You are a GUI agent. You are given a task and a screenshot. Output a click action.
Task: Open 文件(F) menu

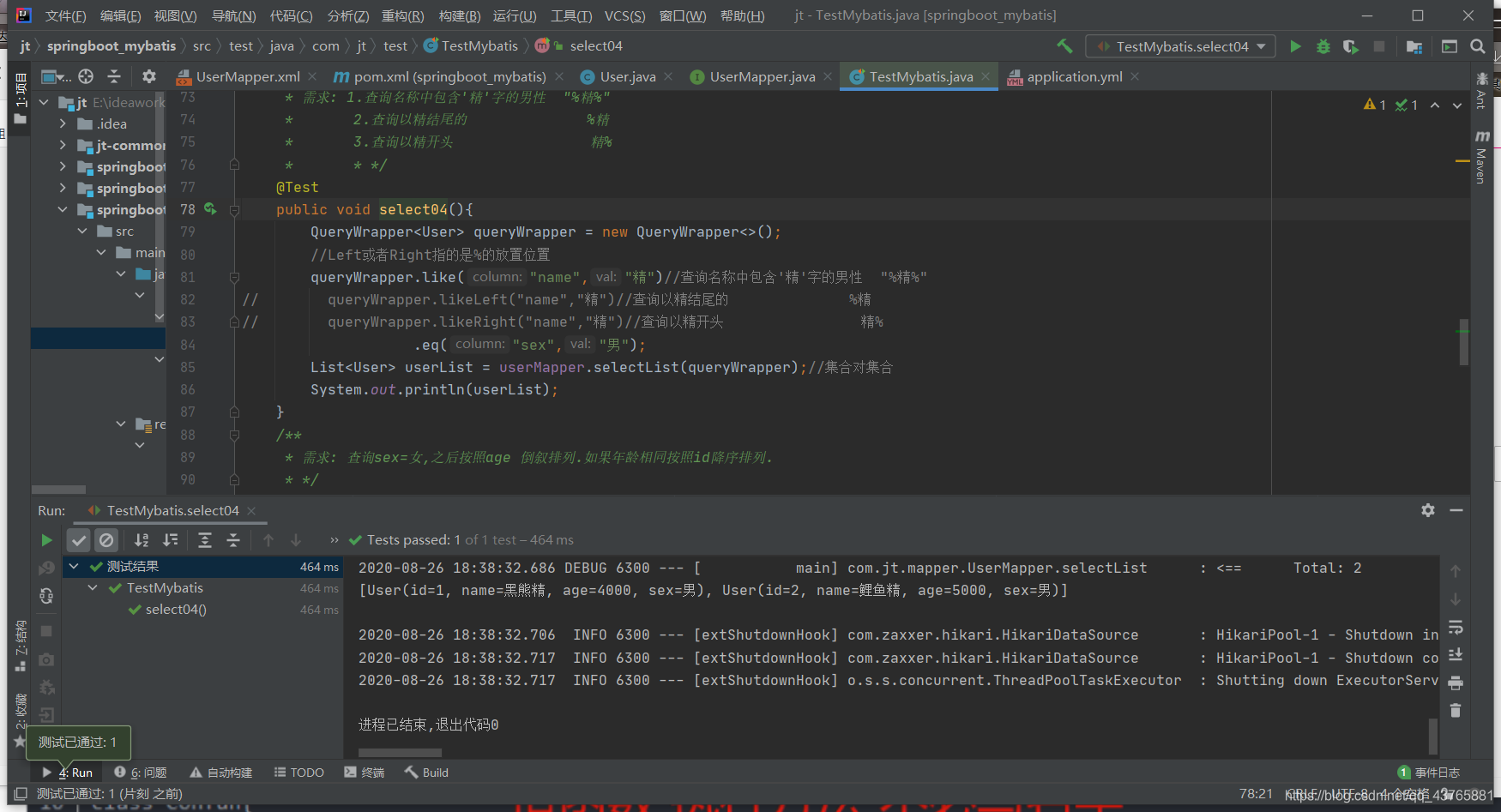pos(66,16)
